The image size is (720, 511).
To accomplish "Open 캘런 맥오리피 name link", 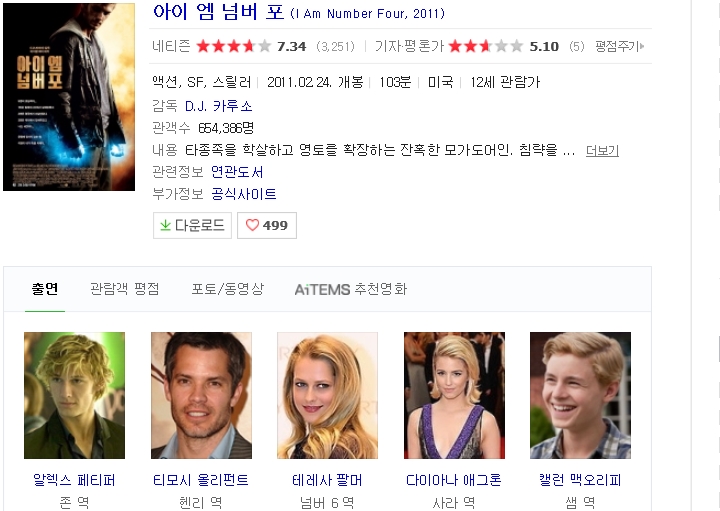I will 580,480.
